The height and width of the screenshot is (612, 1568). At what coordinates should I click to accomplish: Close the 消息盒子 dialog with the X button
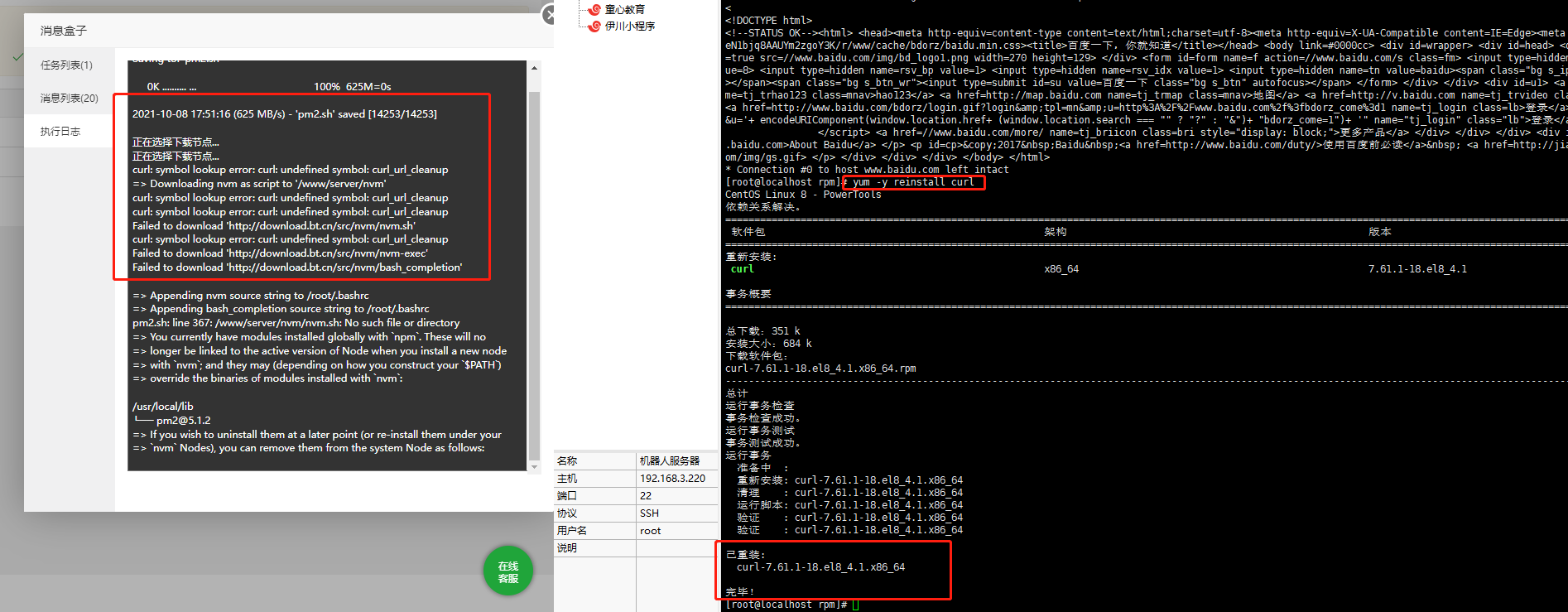coord(548,14)
